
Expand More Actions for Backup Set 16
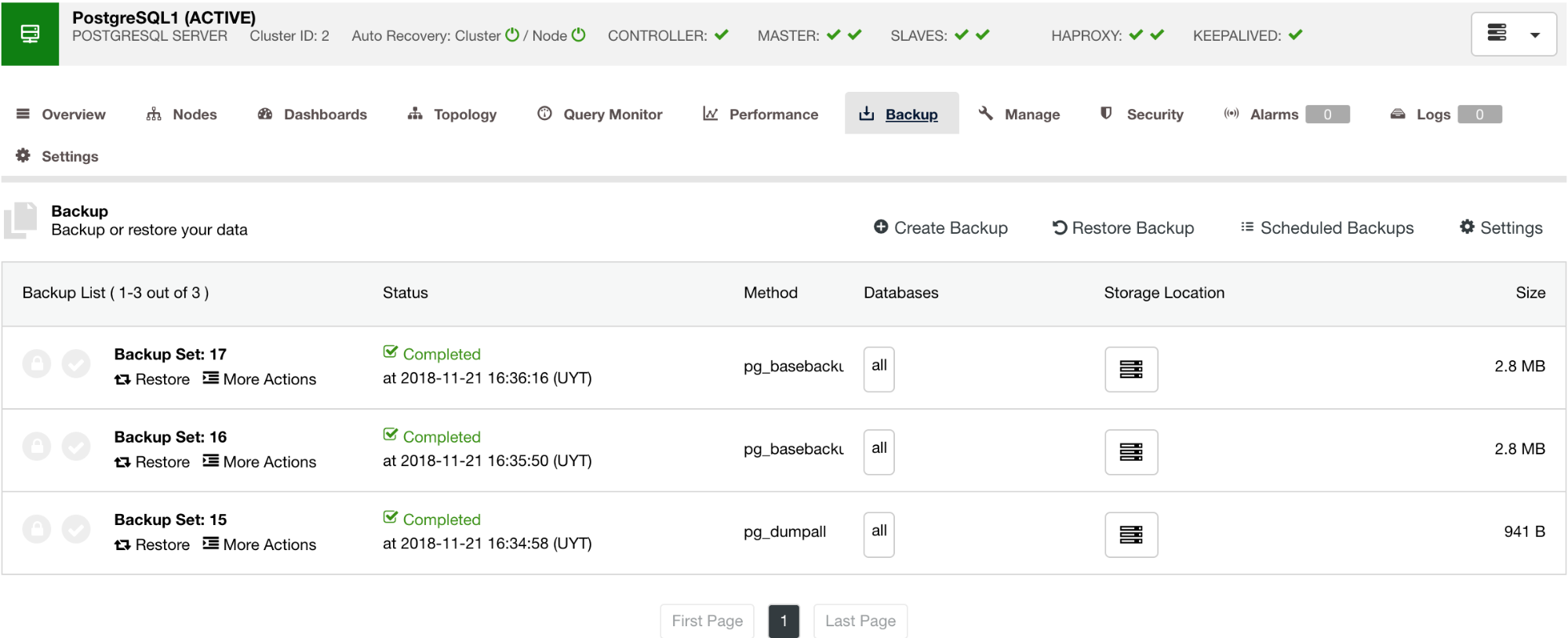click(260, 462)
